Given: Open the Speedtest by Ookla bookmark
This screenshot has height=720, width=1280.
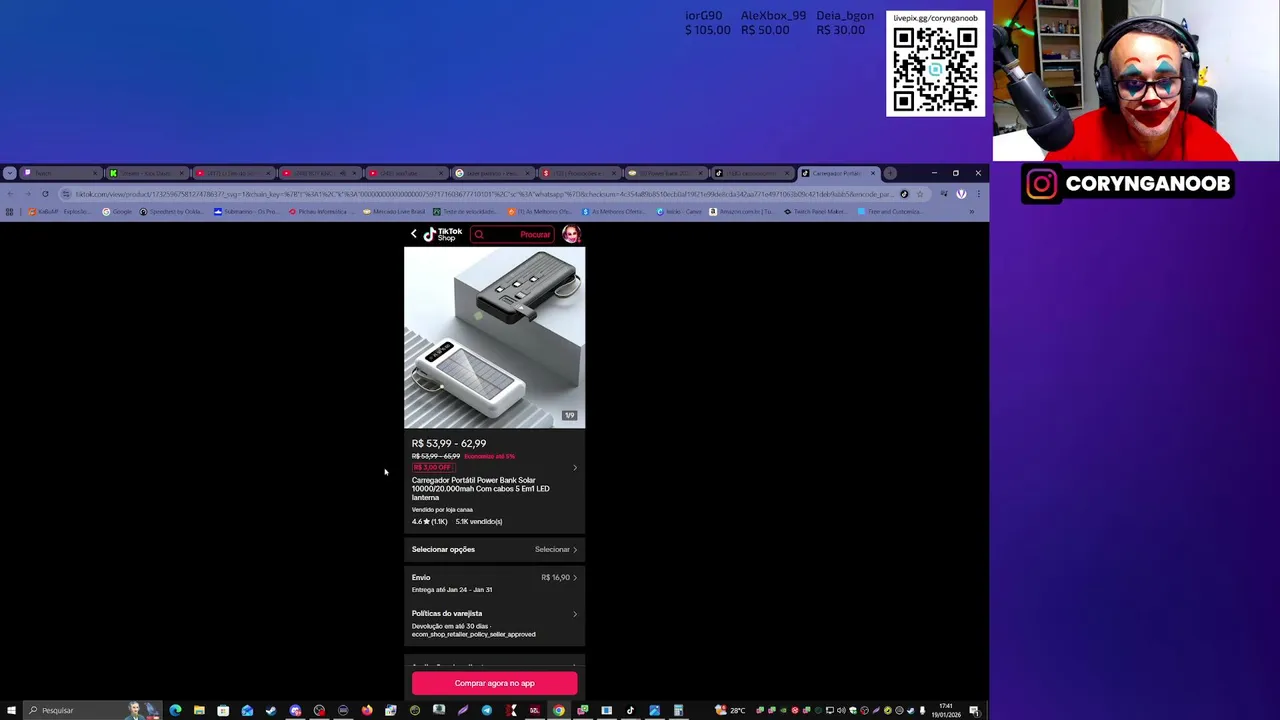Looking at the screenshot, I should pos(173,212).
